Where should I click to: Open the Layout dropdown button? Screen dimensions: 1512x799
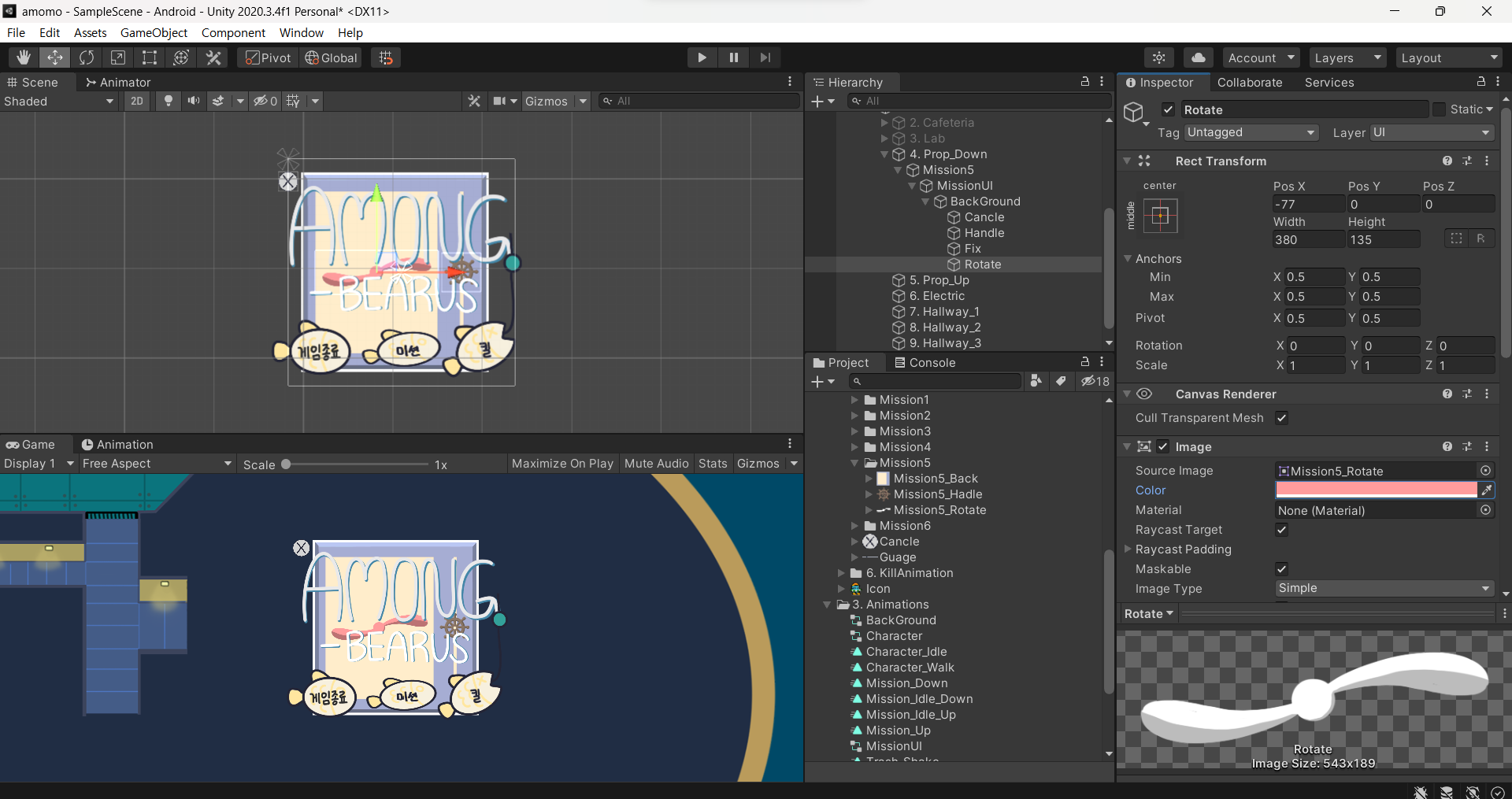(1449, 57)
